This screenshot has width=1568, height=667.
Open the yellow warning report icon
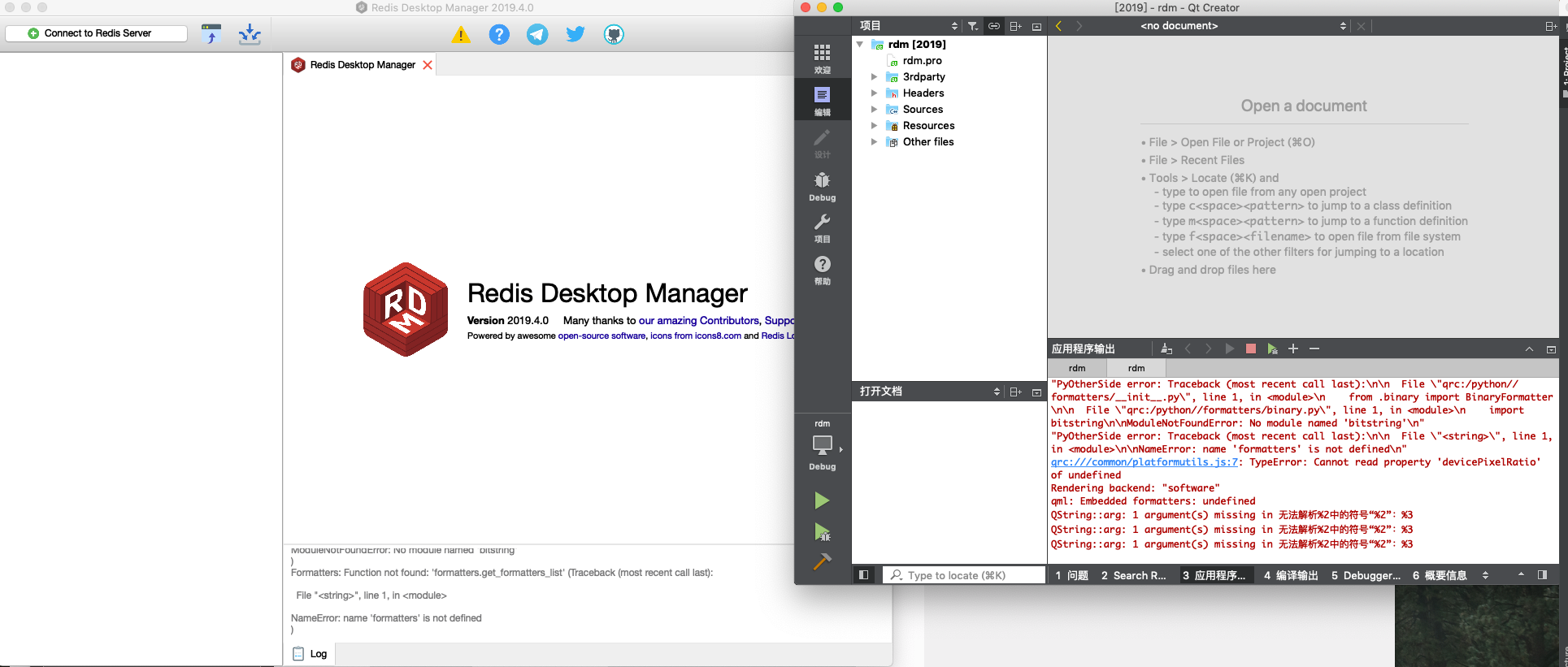tap(461, 35)
